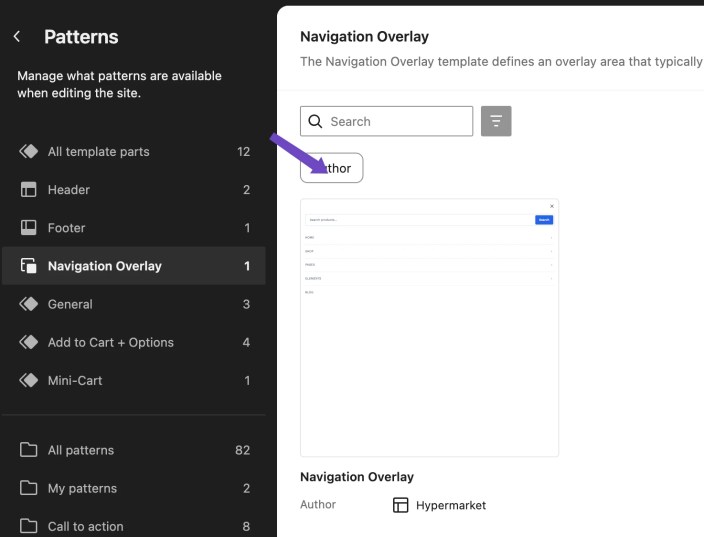Click the count 12 beside All template parts
This screenshot has height=537, width=704.
click(243, 151)
